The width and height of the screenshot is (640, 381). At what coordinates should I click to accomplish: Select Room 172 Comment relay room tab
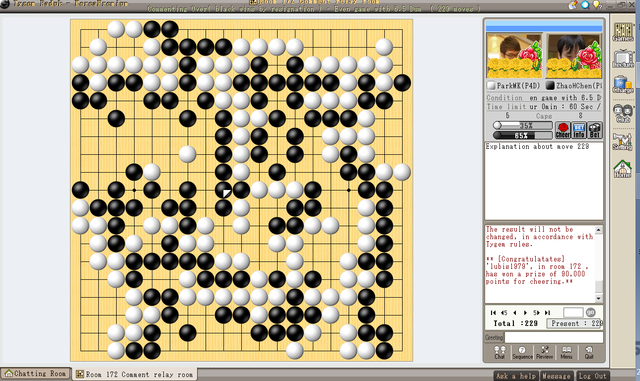coord(135,374)
